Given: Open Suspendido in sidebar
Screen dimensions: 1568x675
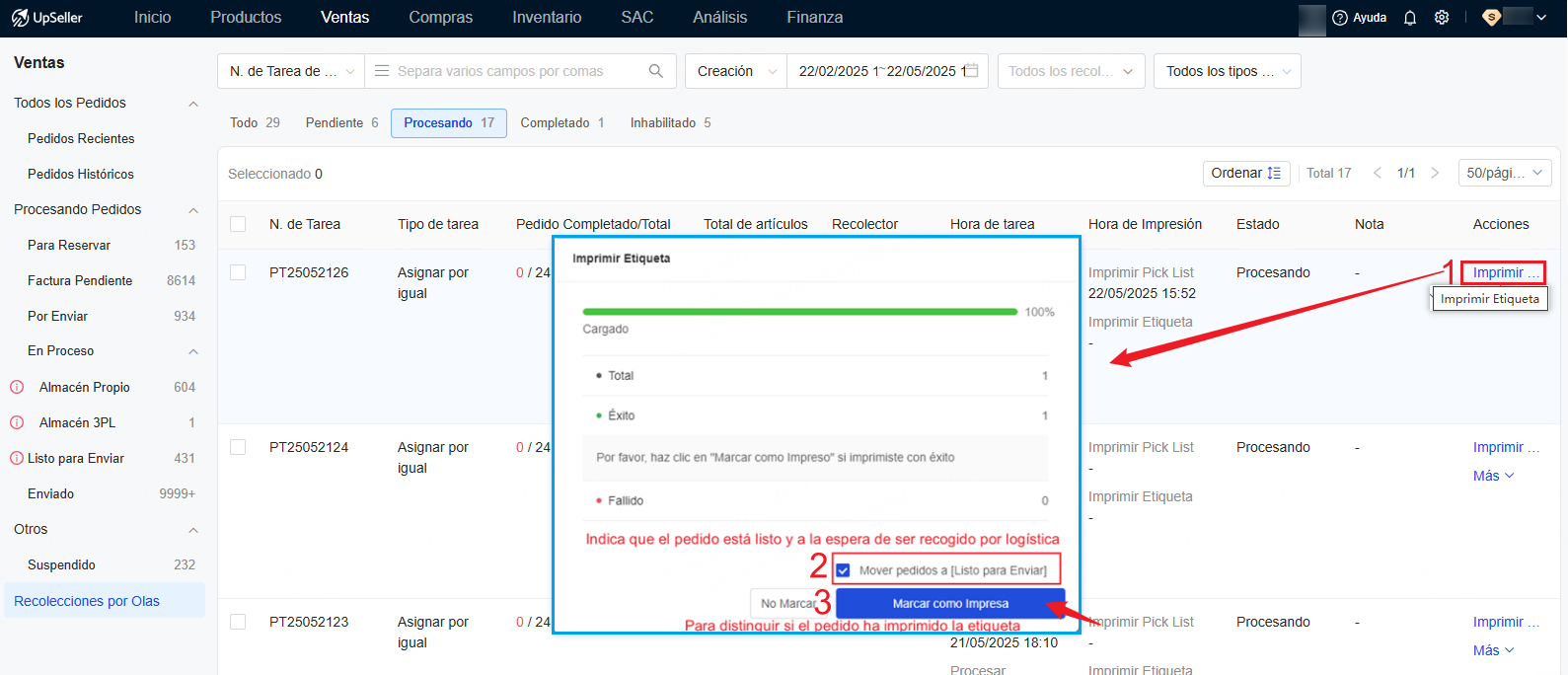Looking at the screenshot, I should click(x=61, y=564).
